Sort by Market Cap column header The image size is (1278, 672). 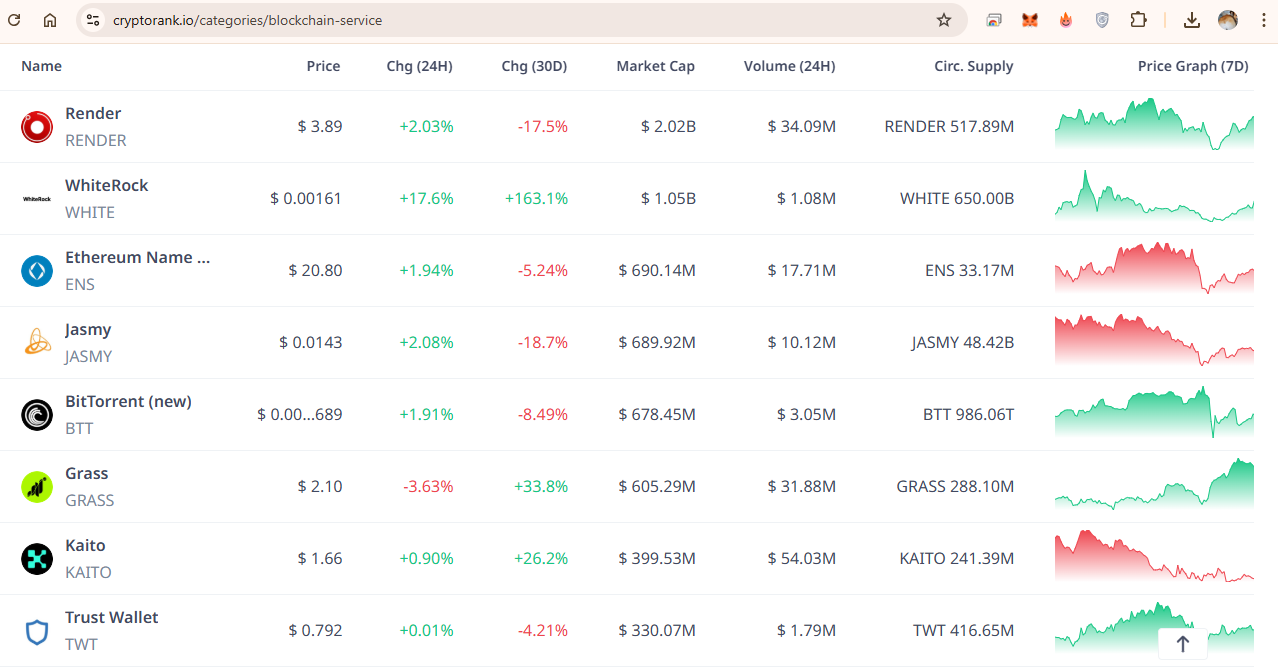(x=656, y=66)
